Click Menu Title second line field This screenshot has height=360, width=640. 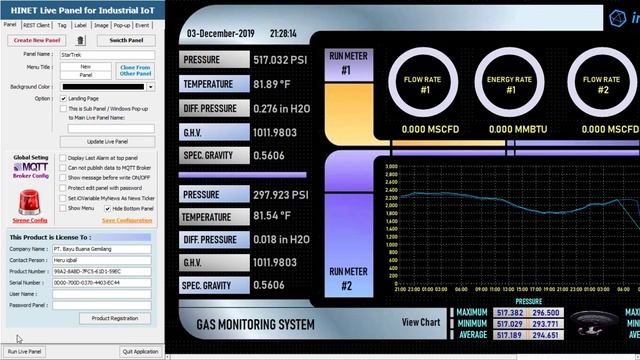coord(86,75)
